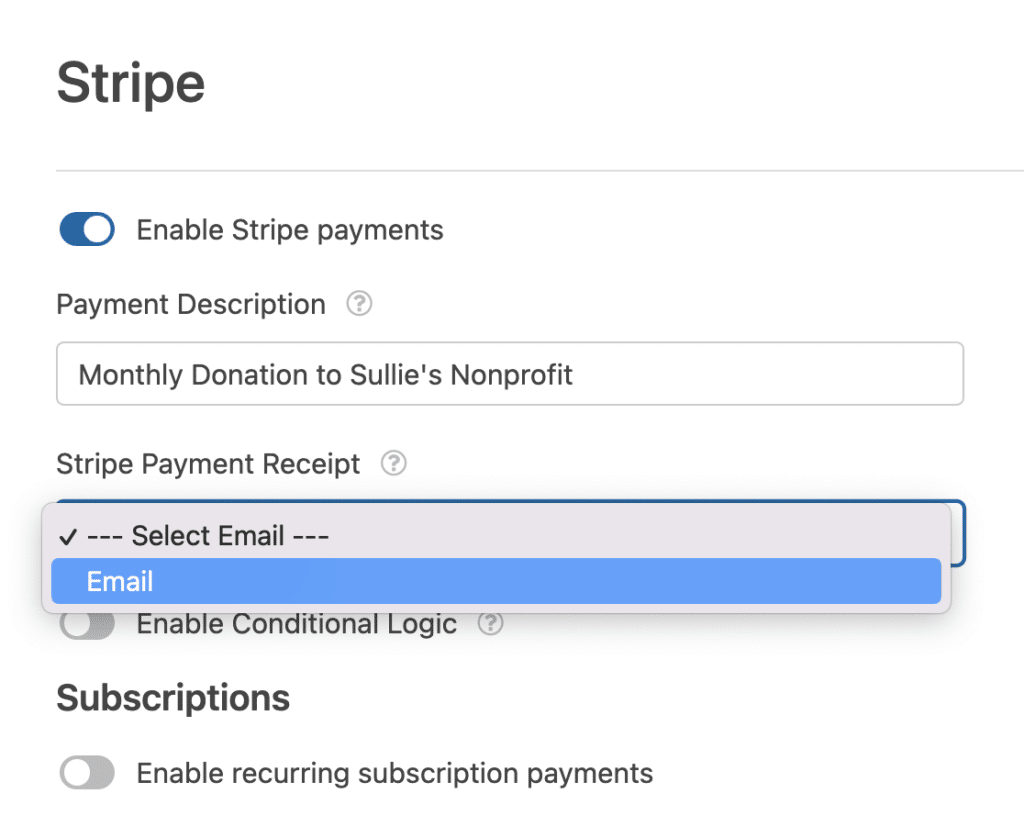This screenshot has height=827, width=1024.
Task: Click the Enable Stripe payments toggle slider
Action: coord(86,229)
